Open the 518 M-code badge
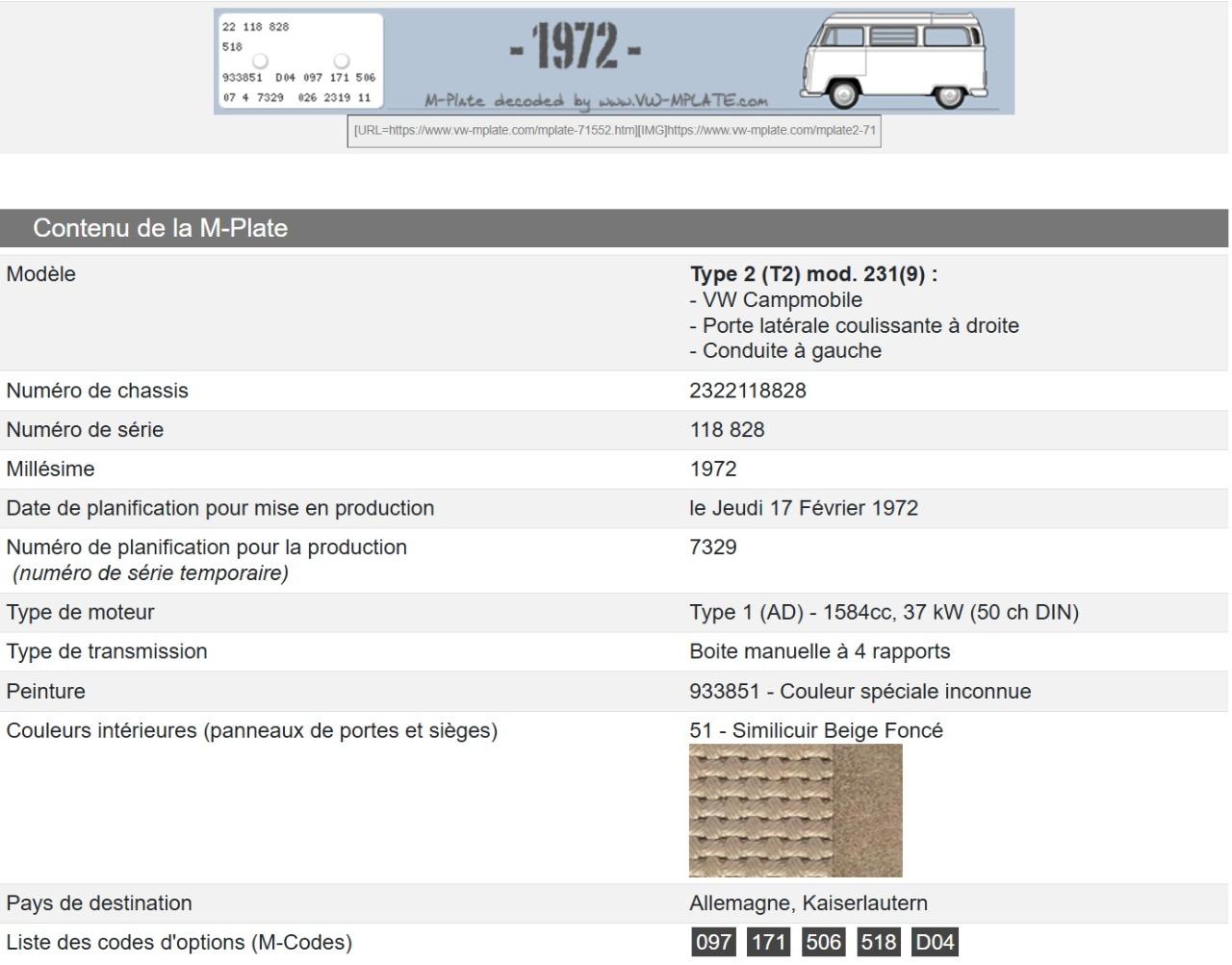Screen dimensions: 1232x965 (878, 942)
